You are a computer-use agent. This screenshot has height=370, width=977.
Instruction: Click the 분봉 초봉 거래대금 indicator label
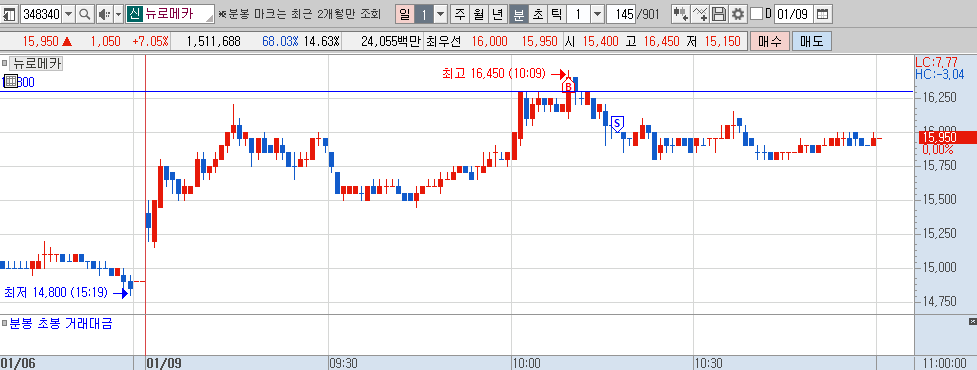[61, 323]
